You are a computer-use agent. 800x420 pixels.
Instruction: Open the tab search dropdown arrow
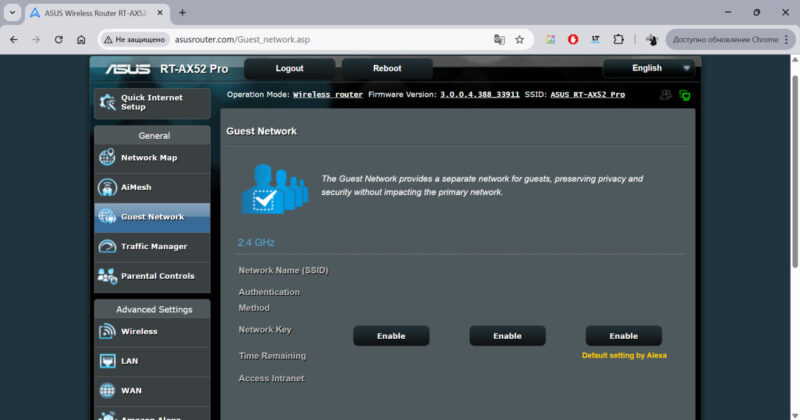click(12, 13)
